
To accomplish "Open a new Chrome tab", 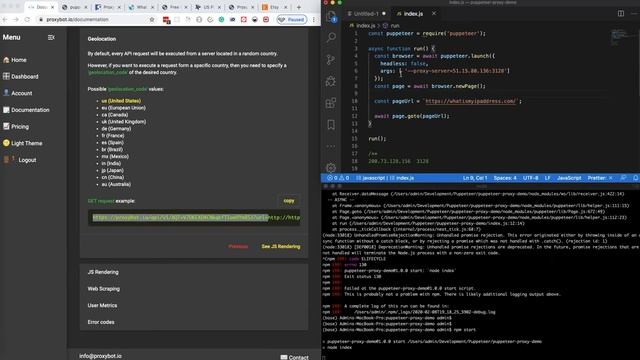I will tap(299, 7).
